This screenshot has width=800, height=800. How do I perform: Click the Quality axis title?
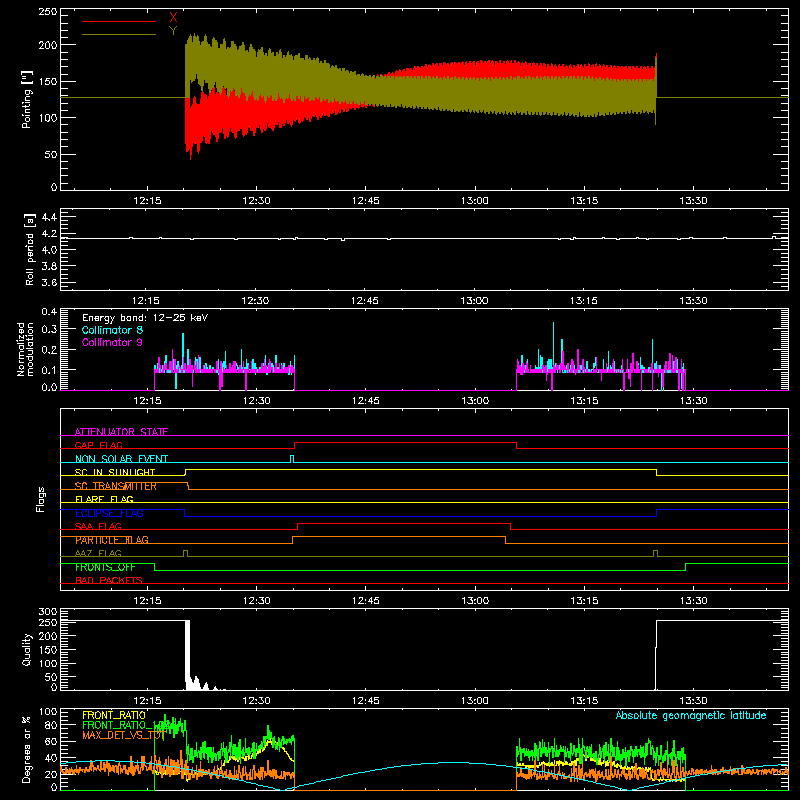27,649
